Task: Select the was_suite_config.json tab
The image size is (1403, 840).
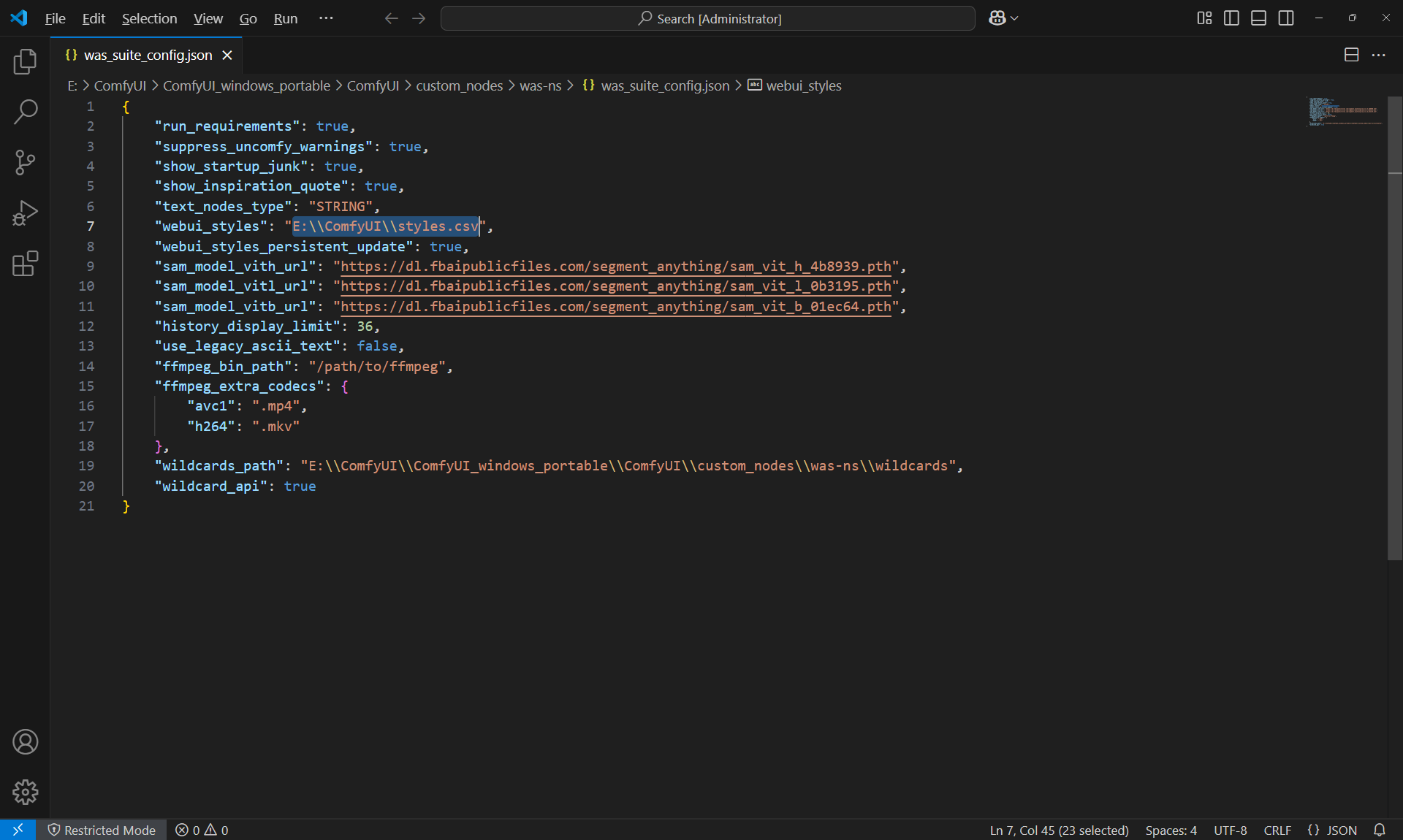Action: click(x=148, y=56)
